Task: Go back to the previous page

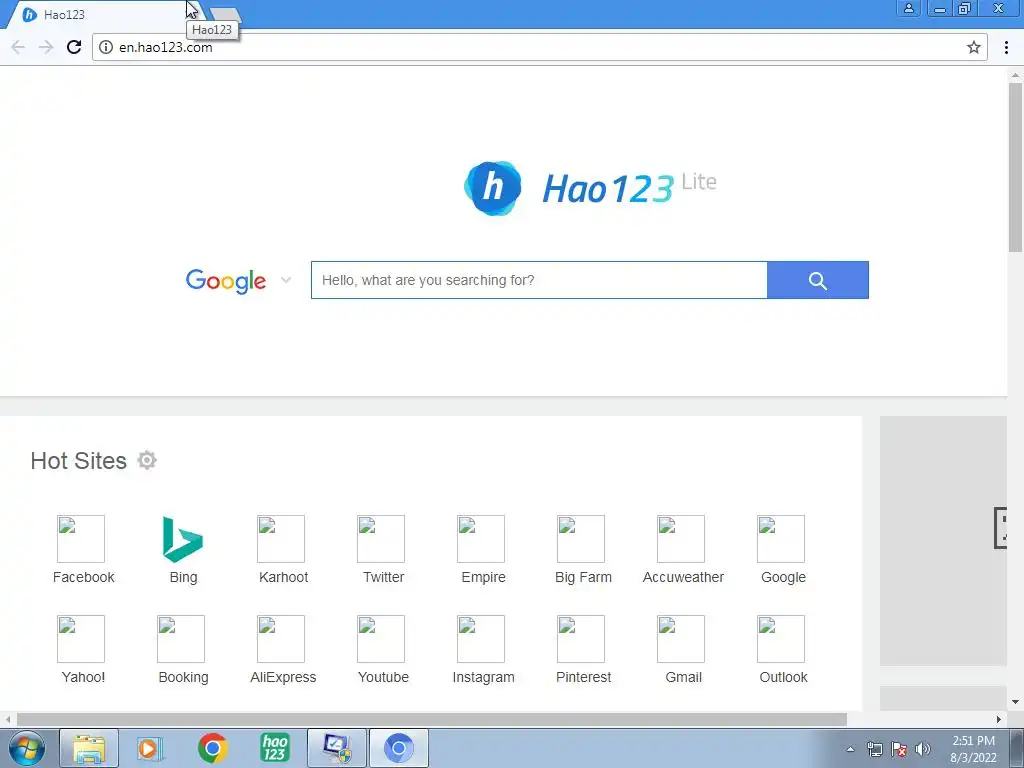Action: coord(18,47)
